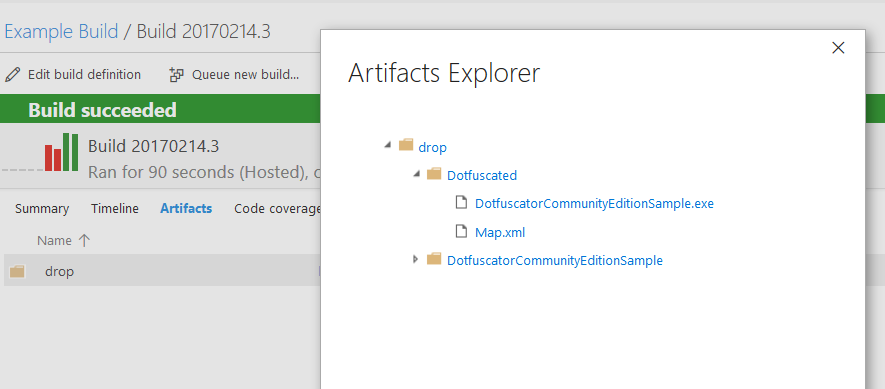Click the pencil edit icon
The image size is (885, 389).
pyautogui.click(x=12, y=75)
